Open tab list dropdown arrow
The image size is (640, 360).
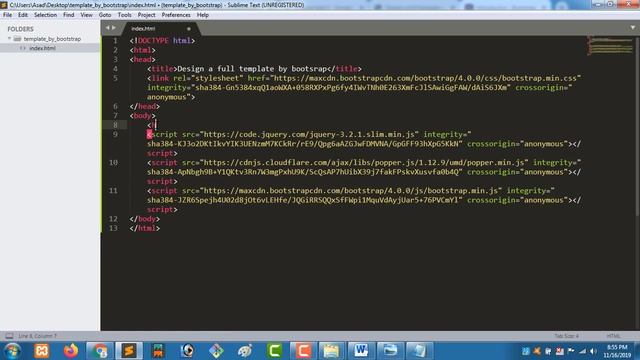[x=633, y=28]
